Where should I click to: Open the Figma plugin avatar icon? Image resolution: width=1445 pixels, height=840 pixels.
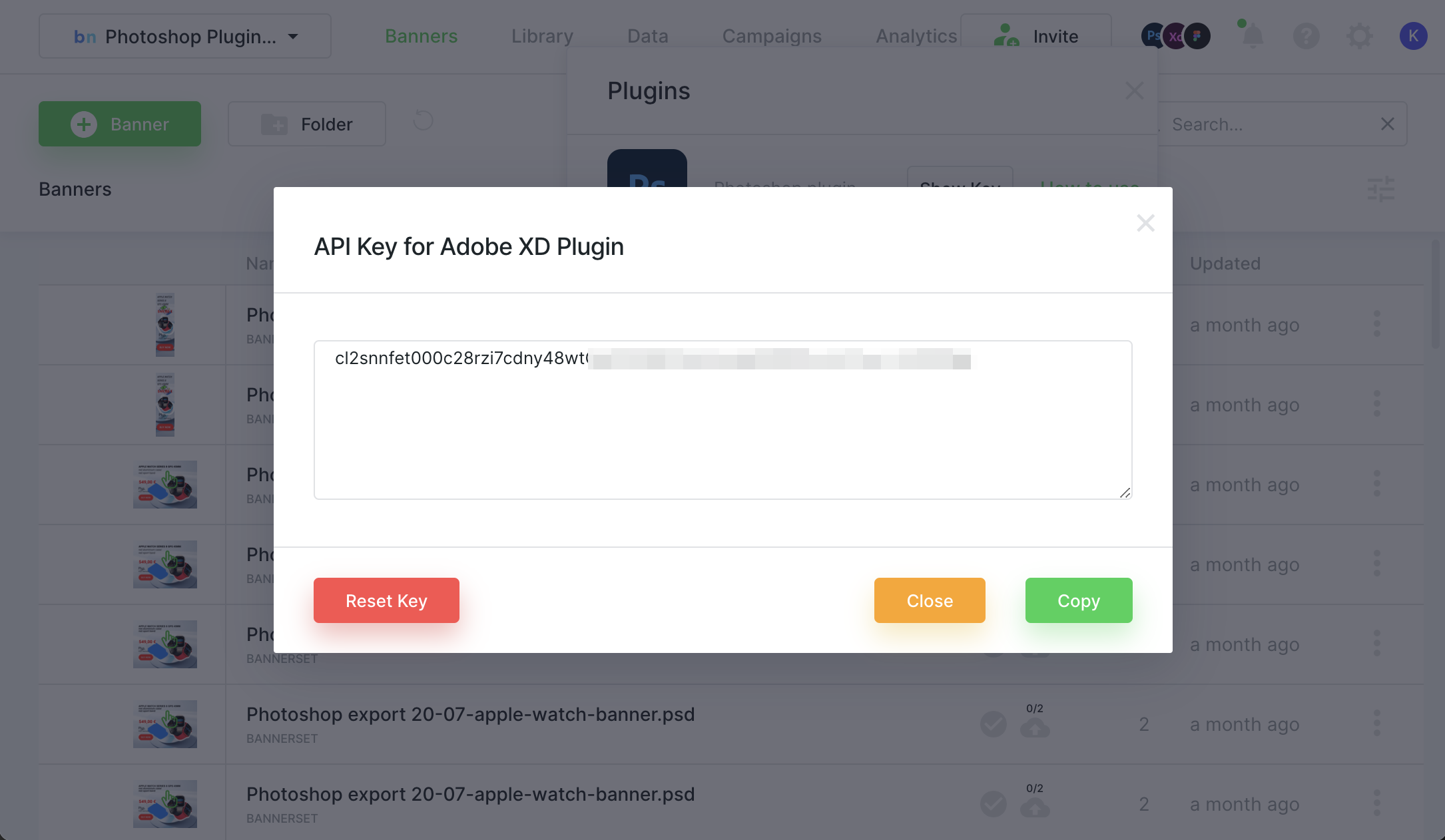pyautogui.click(x=1197, y=36)
